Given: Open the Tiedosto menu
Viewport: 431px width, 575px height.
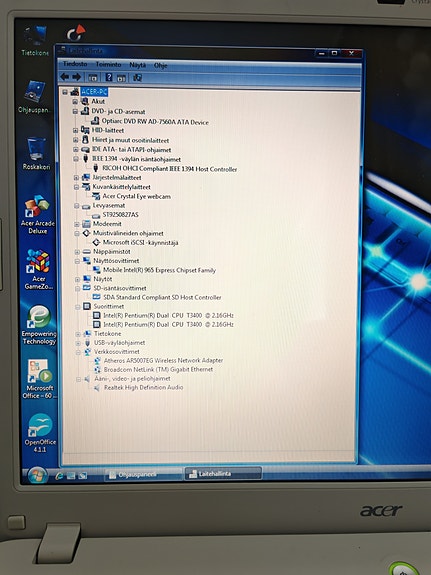Looking at the screenshot, I should tap(75, 64).
